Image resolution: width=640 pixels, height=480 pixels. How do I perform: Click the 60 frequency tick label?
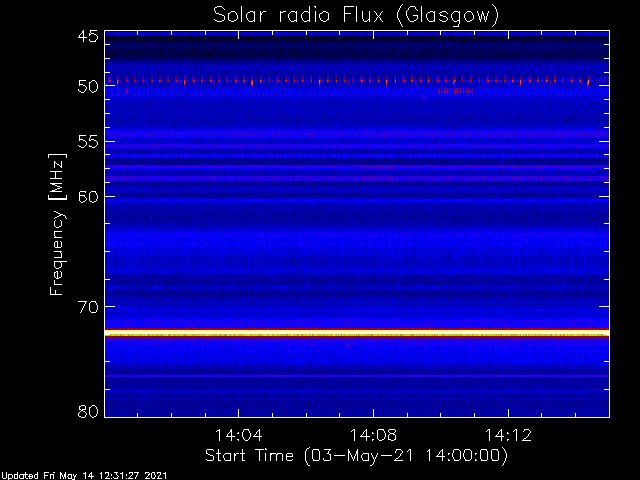[88, 197]
